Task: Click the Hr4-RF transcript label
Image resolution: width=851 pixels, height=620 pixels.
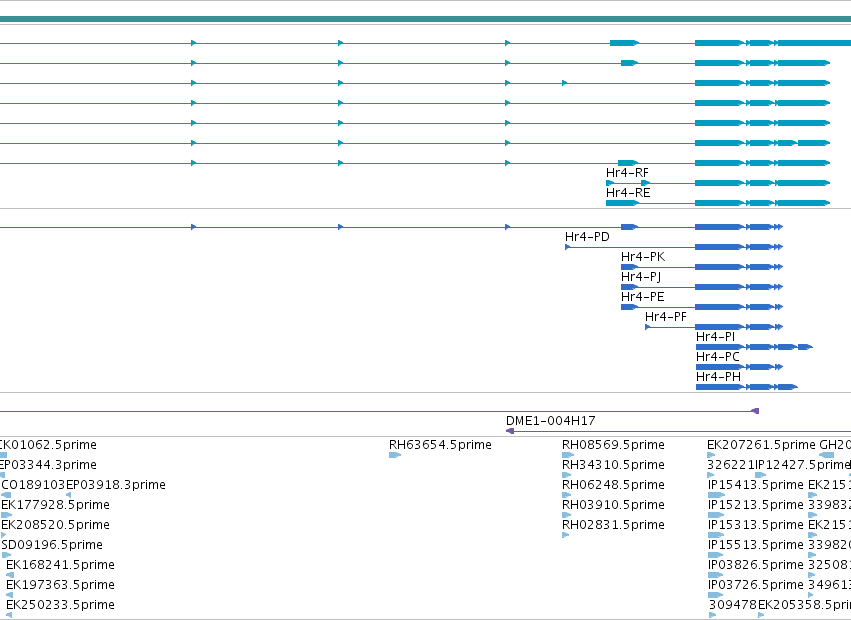Action: tap(627, 173)
